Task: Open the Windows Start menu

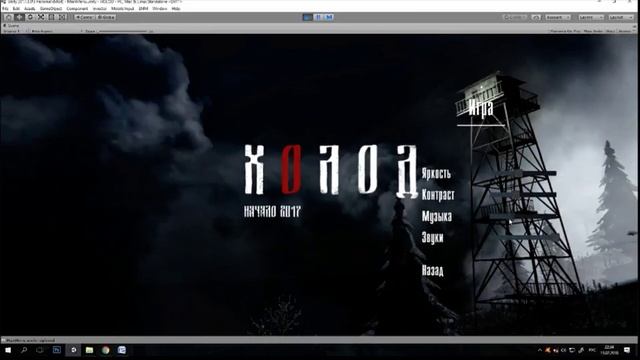Action: pyautogui.click(x=8, y=350)
